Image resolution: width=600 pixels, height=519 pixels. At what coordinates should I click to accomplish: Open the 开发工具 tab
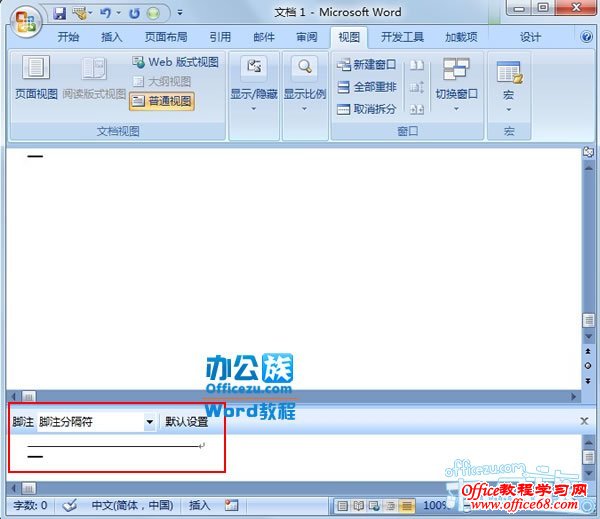pyautogui.click(x=402, y=37)
